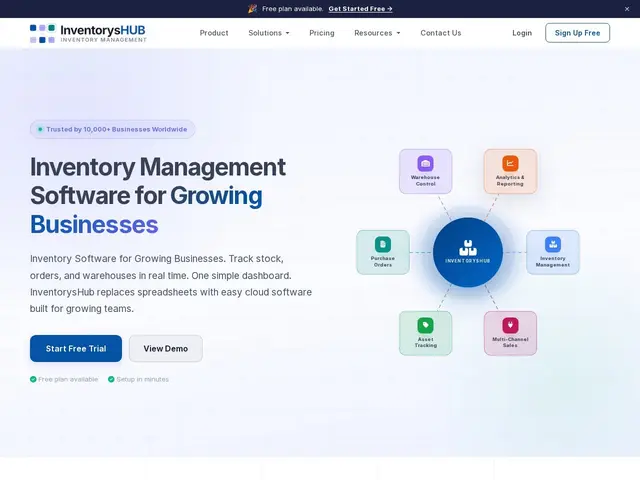Click the Asset Tracking icon card
Image resolution: width=640 pixels, height=480 pixels.
tap(425, 333)
